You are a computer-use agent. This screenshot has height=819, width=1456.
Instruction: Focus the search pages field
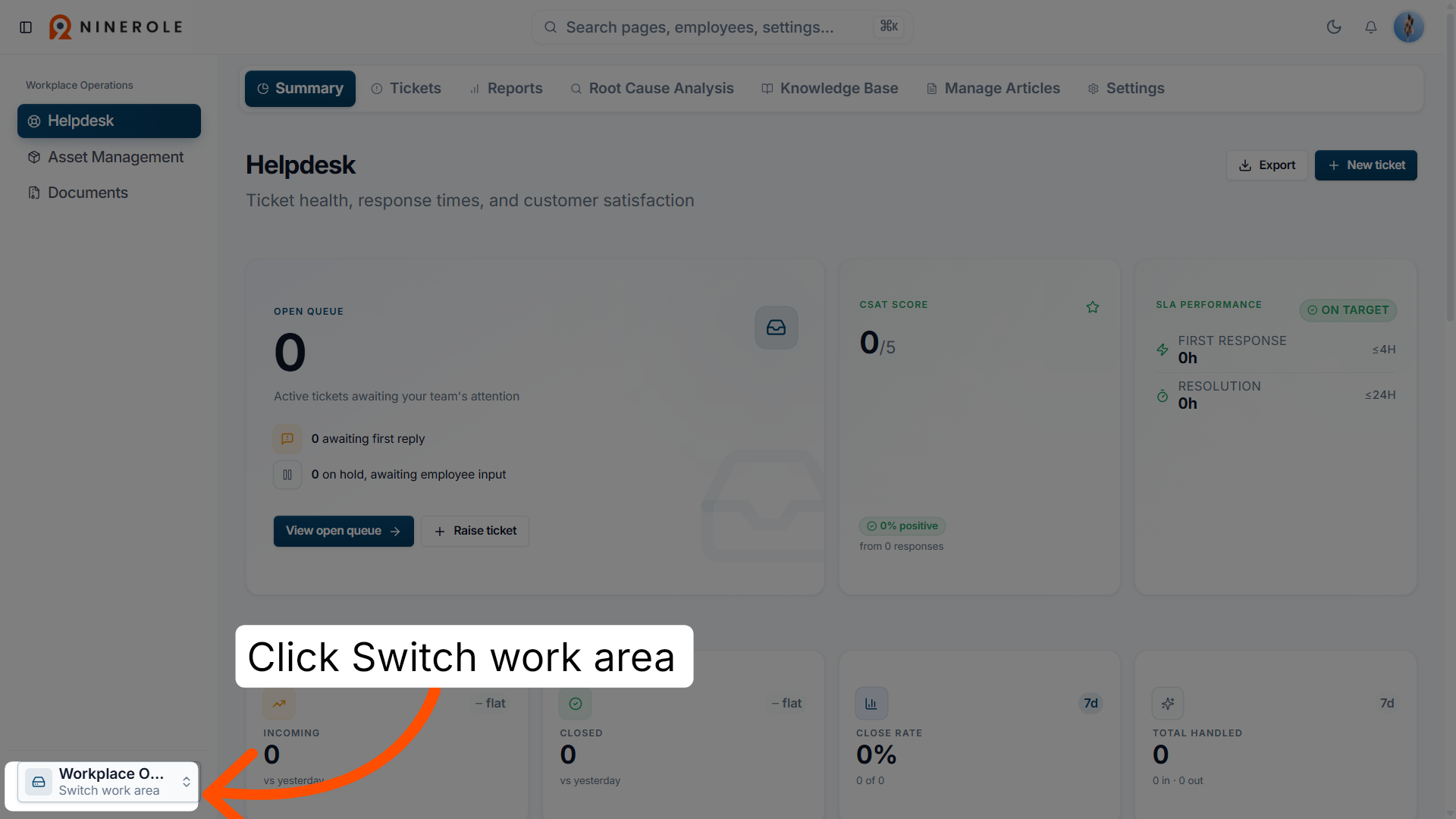click(722, 27)
